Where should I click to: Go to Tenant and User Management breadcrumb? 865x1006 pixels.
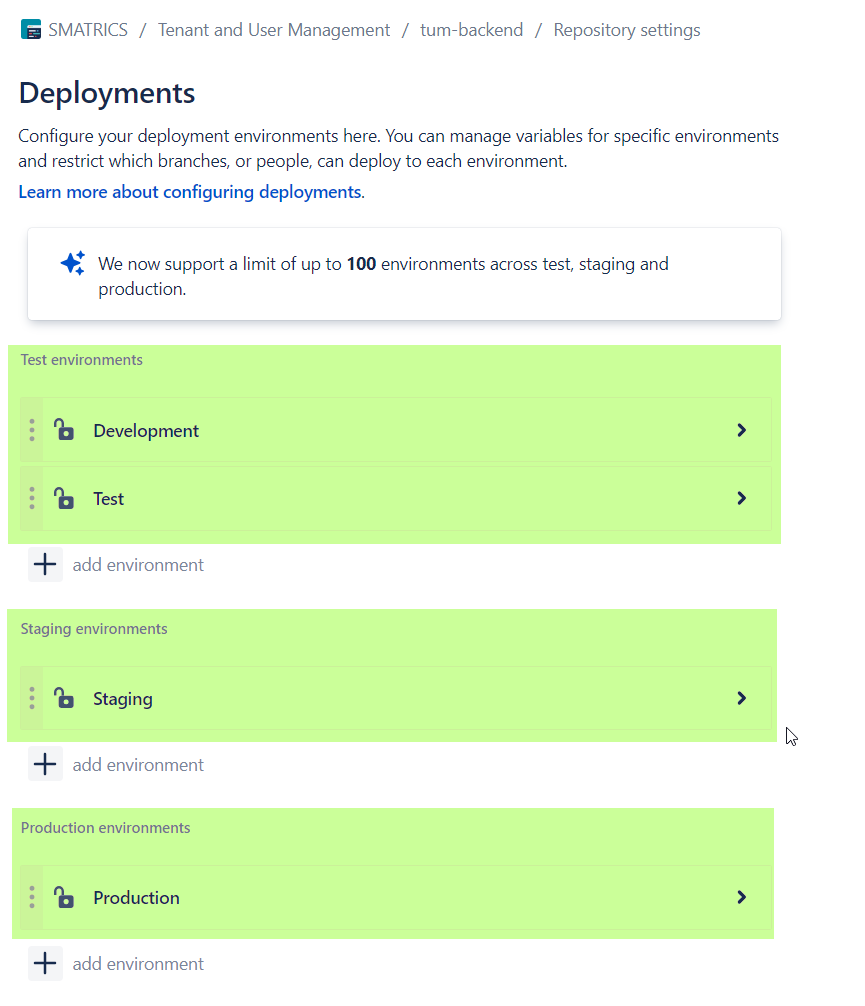[274, 30]
